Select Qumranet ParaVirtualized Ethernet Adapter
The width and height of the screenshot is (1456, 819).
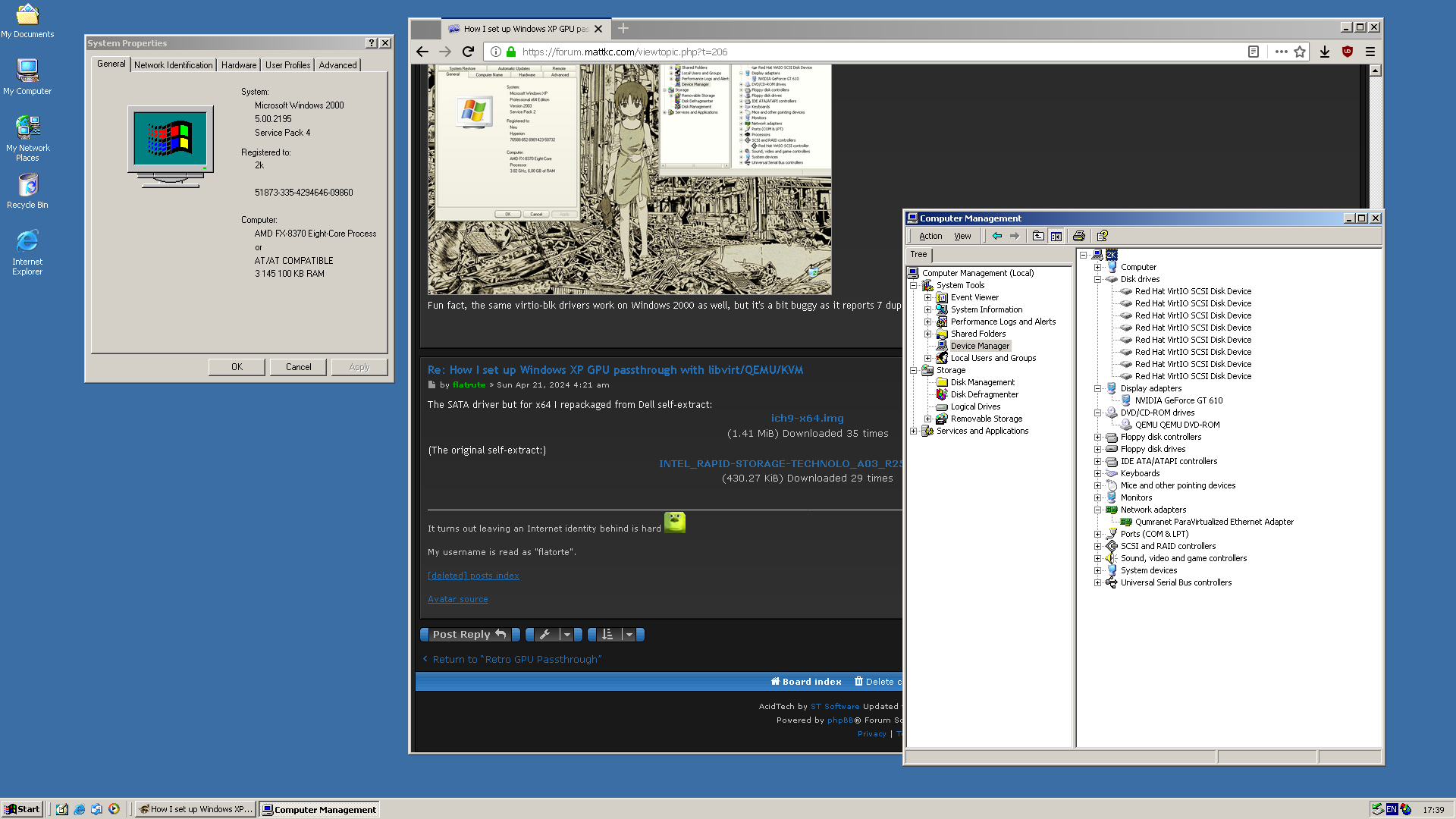(x=1214, y=522)
